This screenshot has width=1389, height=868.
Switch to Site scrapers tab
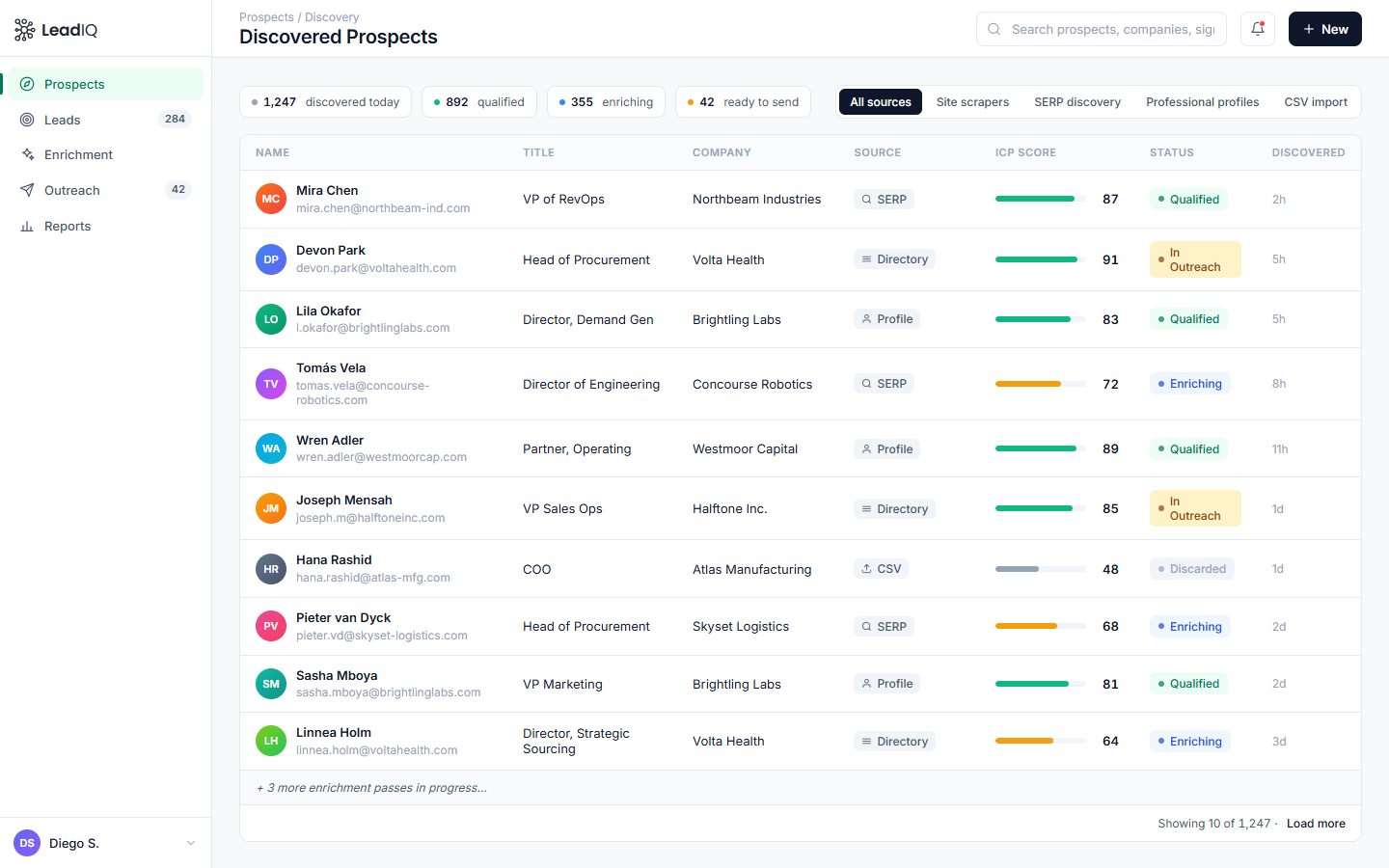972,102
